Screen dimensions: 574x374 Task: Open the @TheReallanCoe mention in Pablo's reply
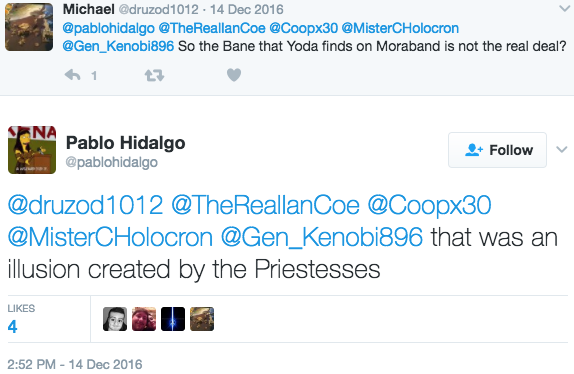tap(265, 205)
